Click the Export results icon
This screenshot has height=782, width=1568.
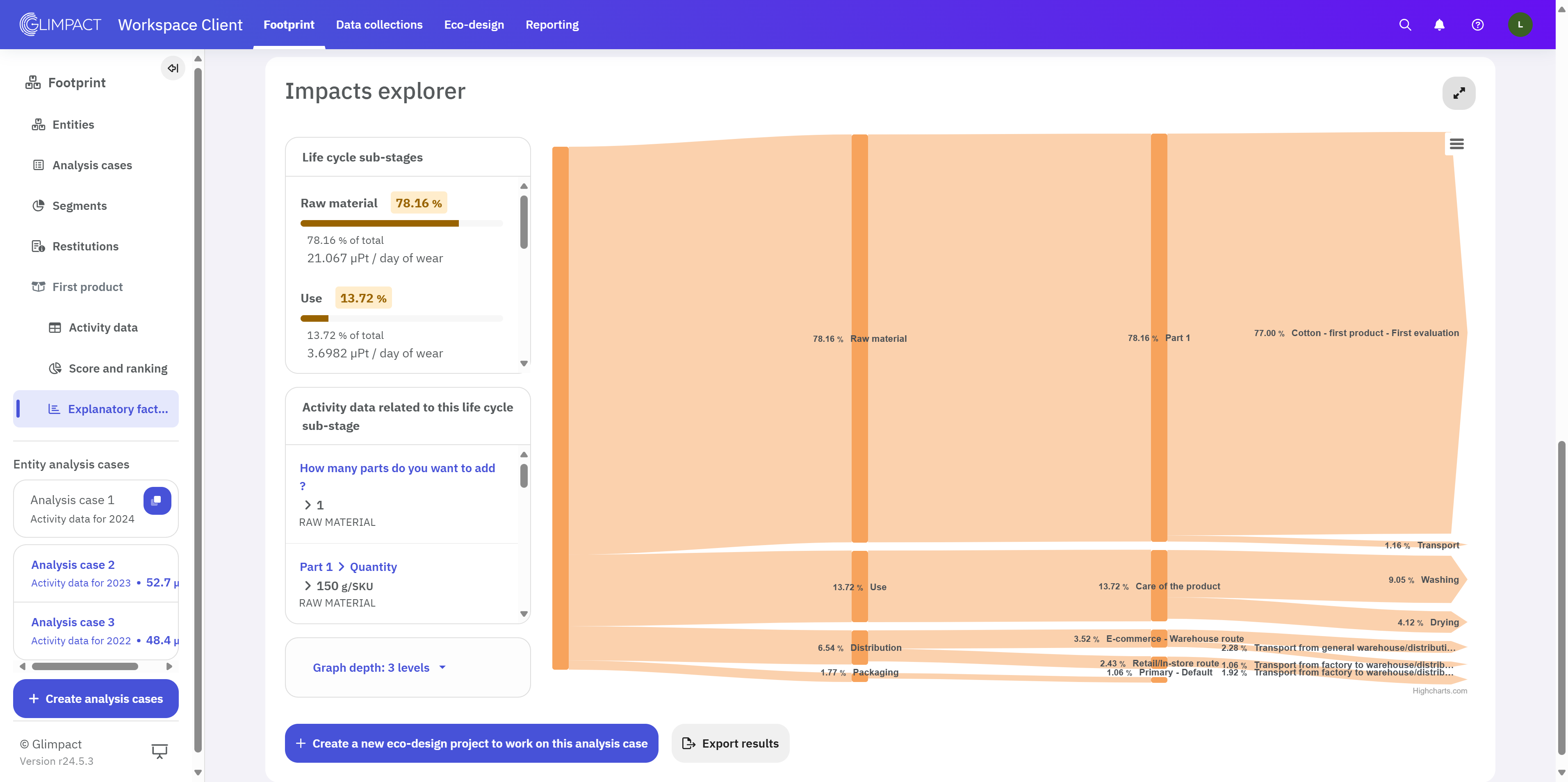688,743
